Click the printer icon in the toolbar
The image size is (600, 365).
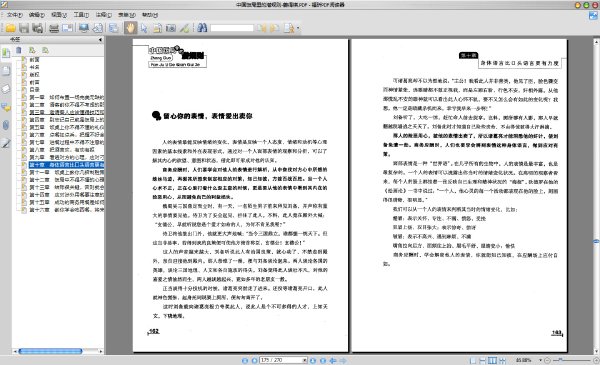[x=54, y=28]
